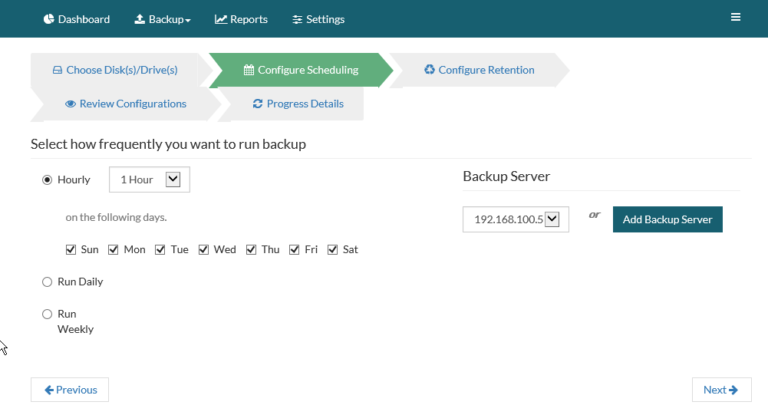Click the disk icon in Choose Disk(s)/Drive(s)
Image resolution: width=768 pixels, height=415 pixels.
(57, 70)
